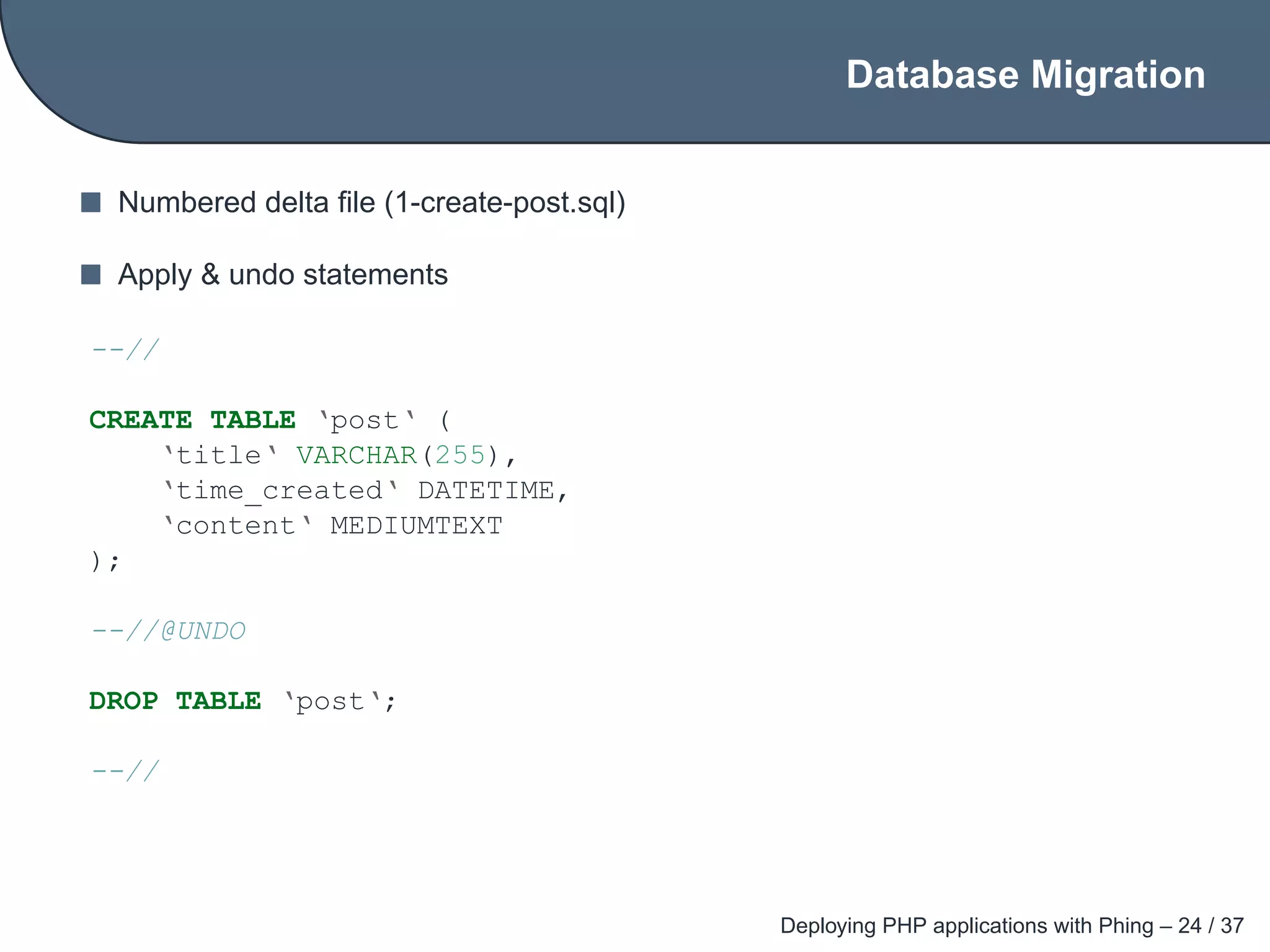Viewport: 1270px width, 952px height.
Task: Click the `time_created` DATETIME line
Action: tap(366, 491)
